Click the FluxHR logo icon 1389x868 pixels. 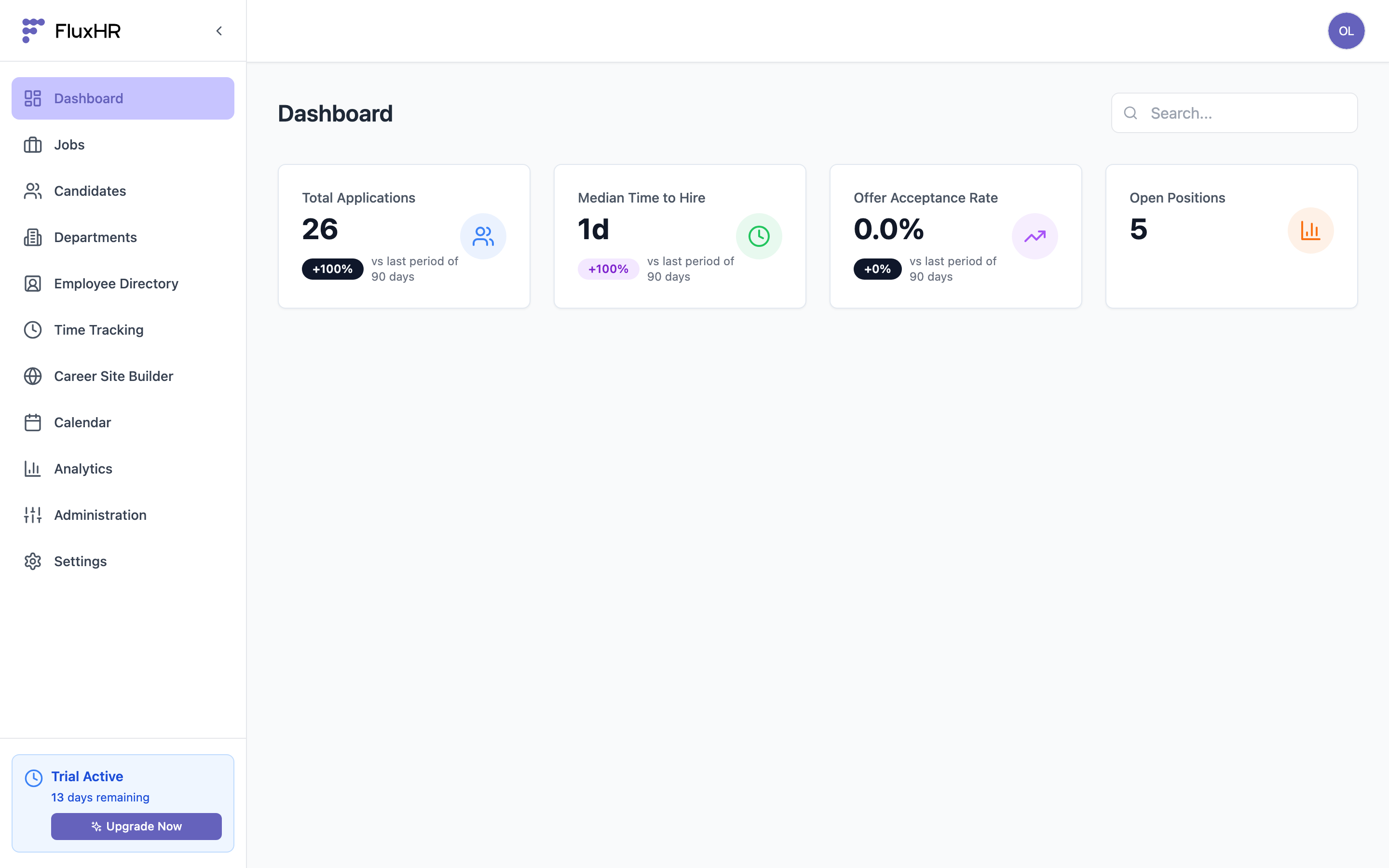[x=33, y=31]
